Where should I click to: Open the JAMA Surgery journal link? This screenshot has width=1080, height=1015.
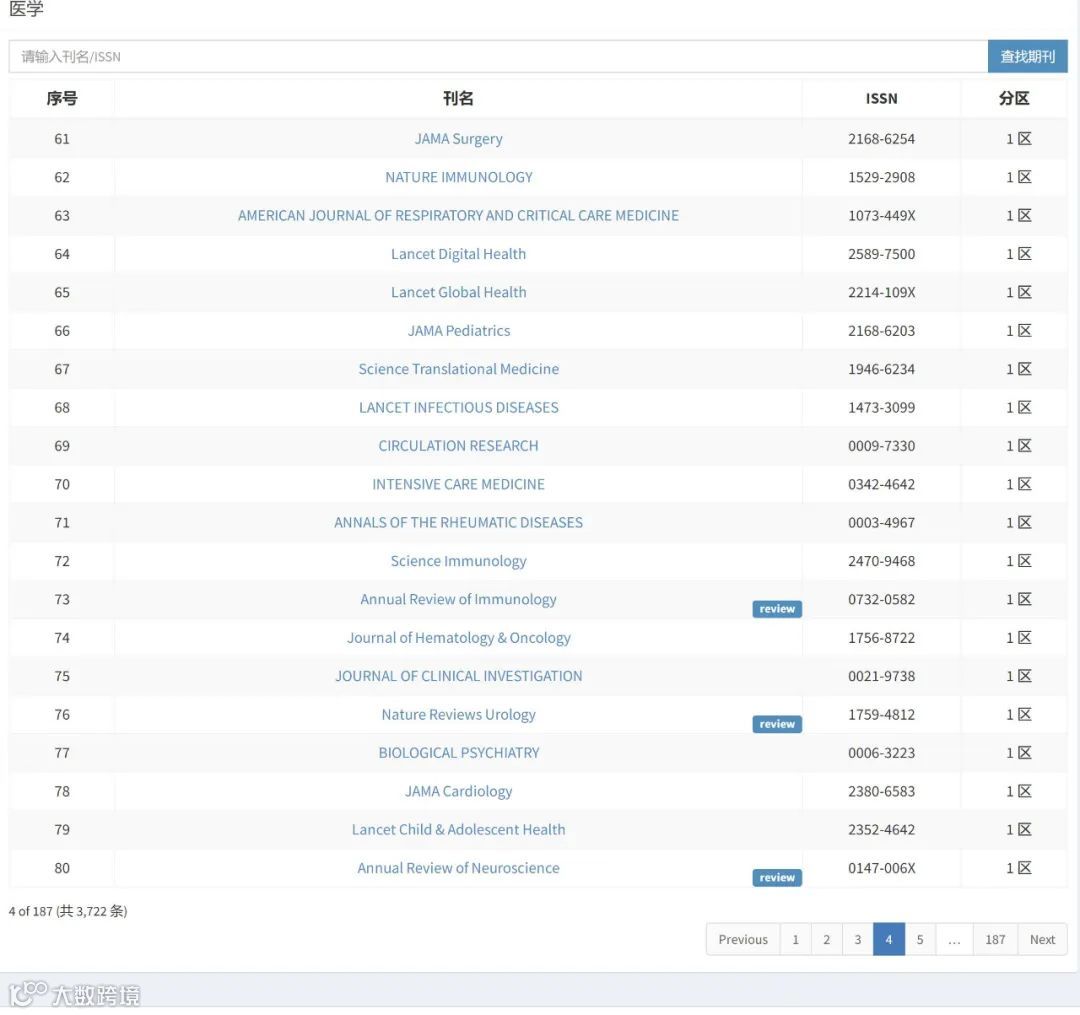[x=458, y=138]
